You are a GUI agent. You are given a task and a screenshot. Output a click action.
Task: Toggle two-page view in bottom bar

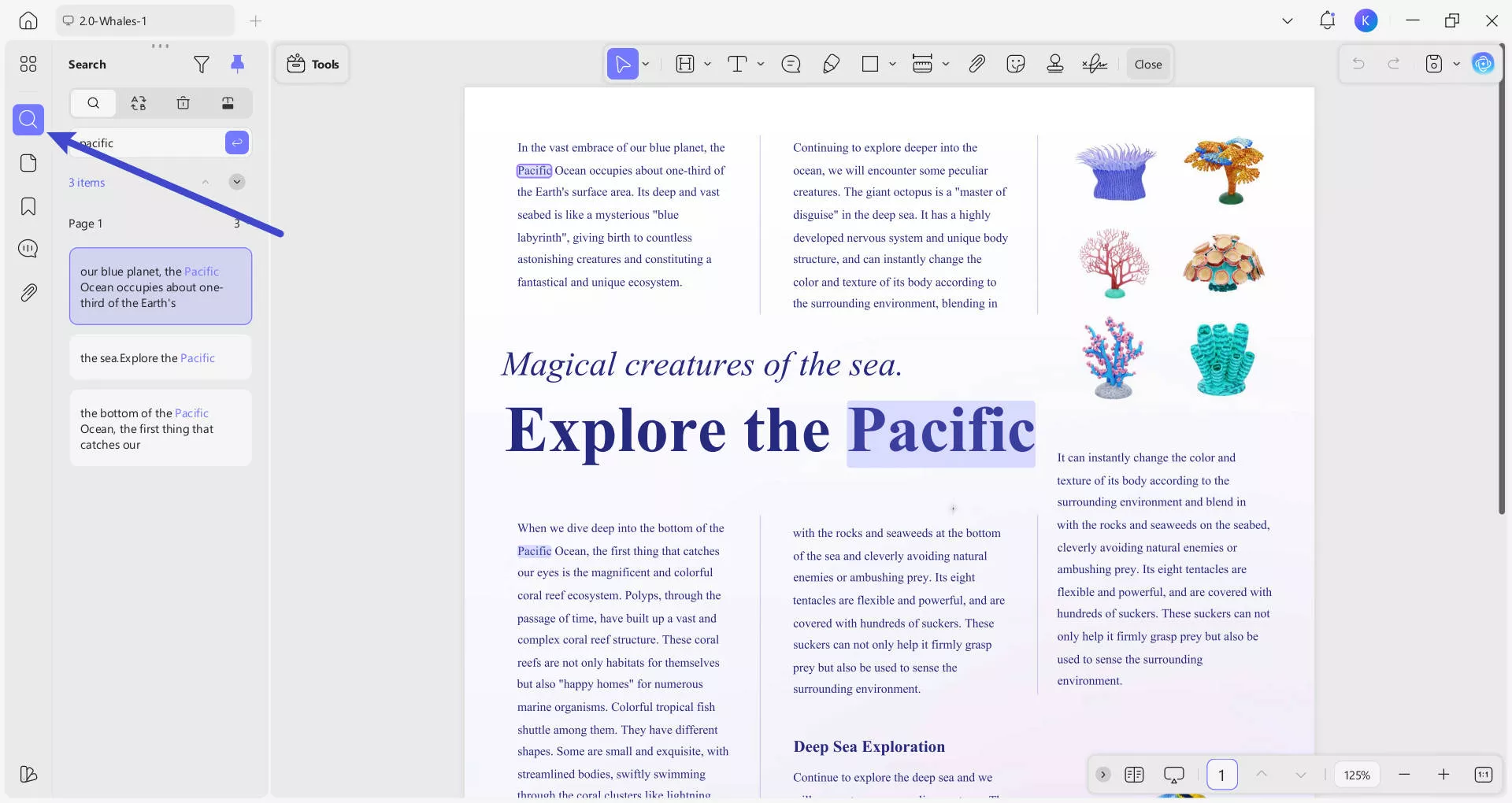[x=1134, y=775]
